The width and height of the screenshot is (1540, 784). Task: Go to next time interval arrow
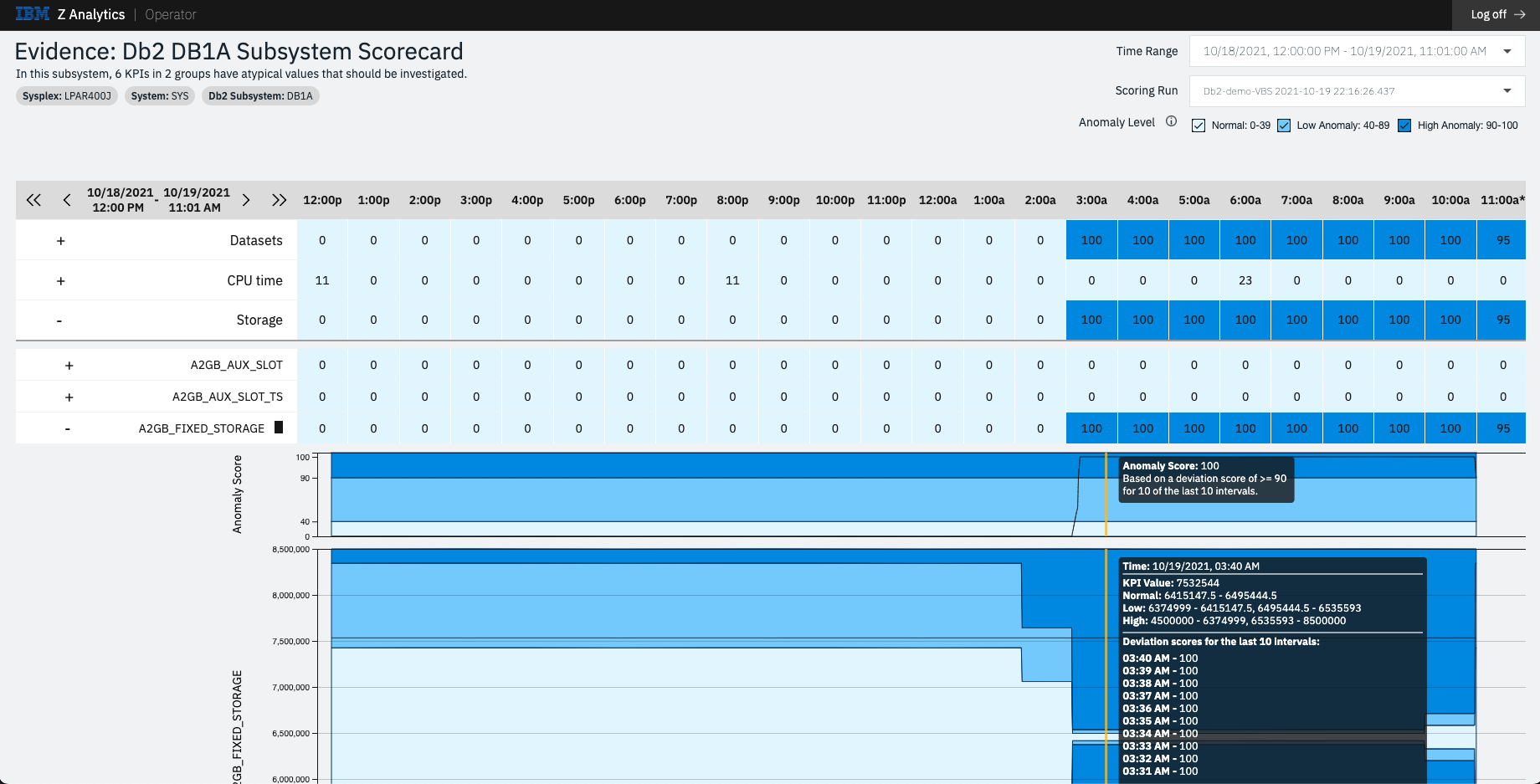coord(245,200)
